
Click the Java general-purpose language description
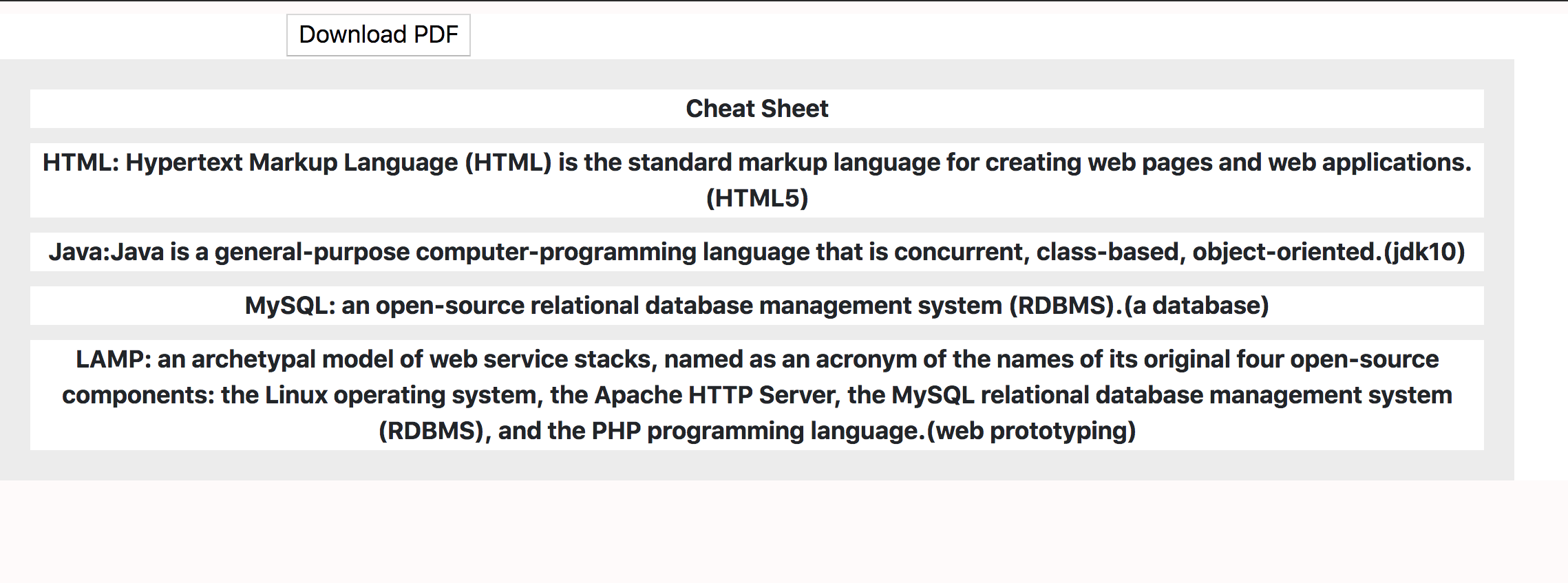coord(757,252)
